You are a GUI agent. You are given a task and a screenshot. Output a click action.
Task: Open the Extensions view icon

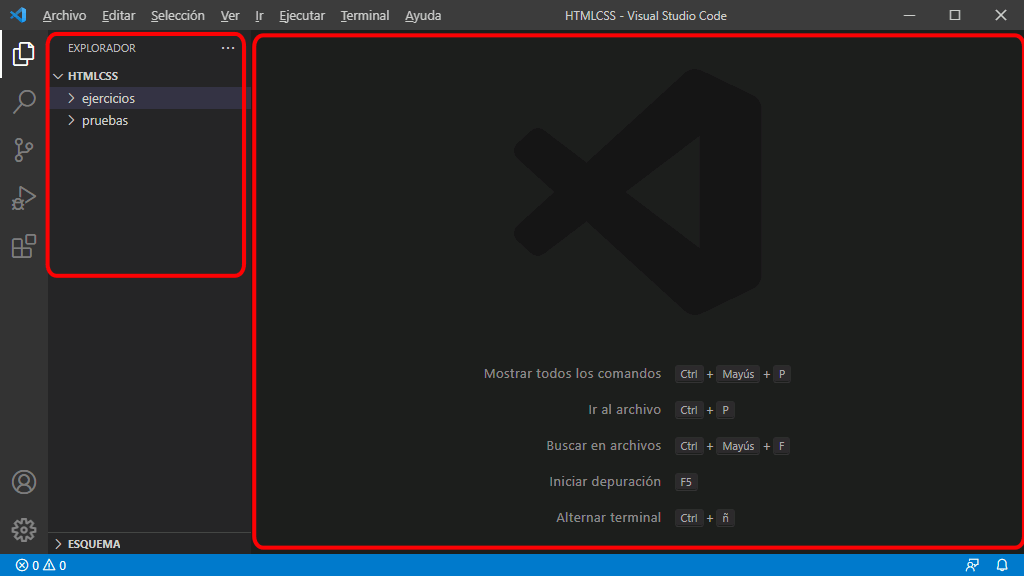24,246
